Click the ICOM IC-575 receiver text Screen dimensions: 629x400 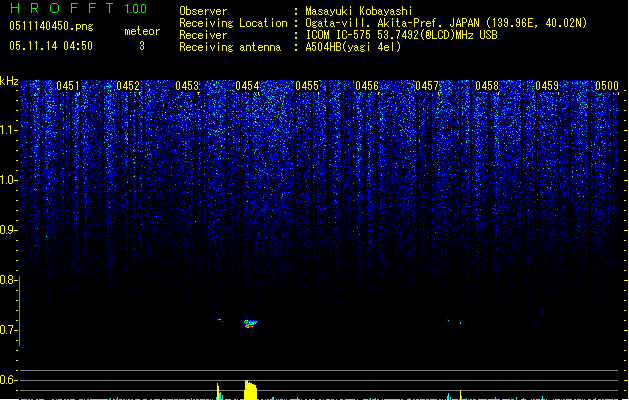pyautogui.click(x=401, y=35)
